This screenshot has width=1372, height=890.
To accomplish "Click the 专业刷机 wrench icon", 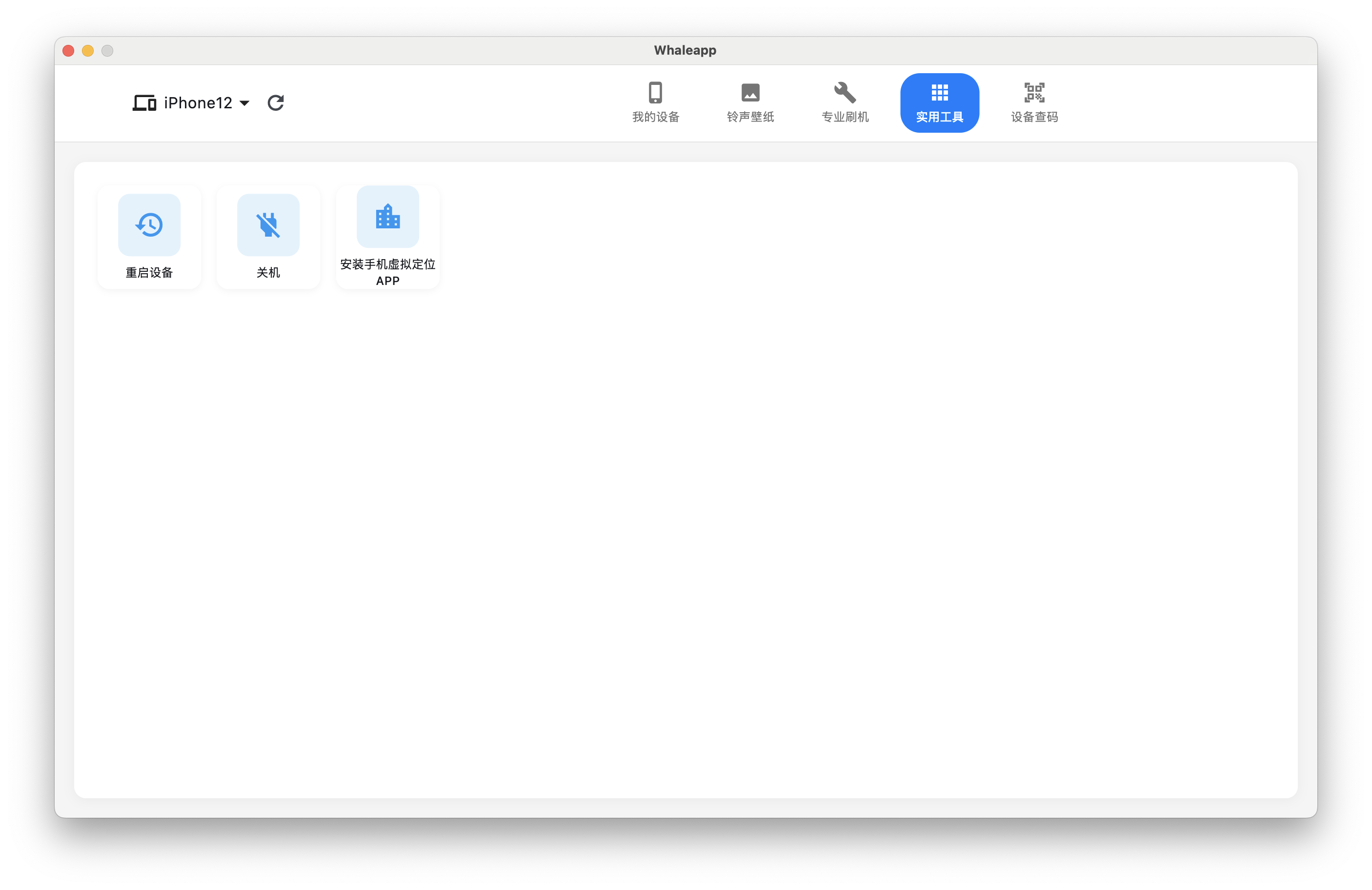I will (x=845, y=92).
